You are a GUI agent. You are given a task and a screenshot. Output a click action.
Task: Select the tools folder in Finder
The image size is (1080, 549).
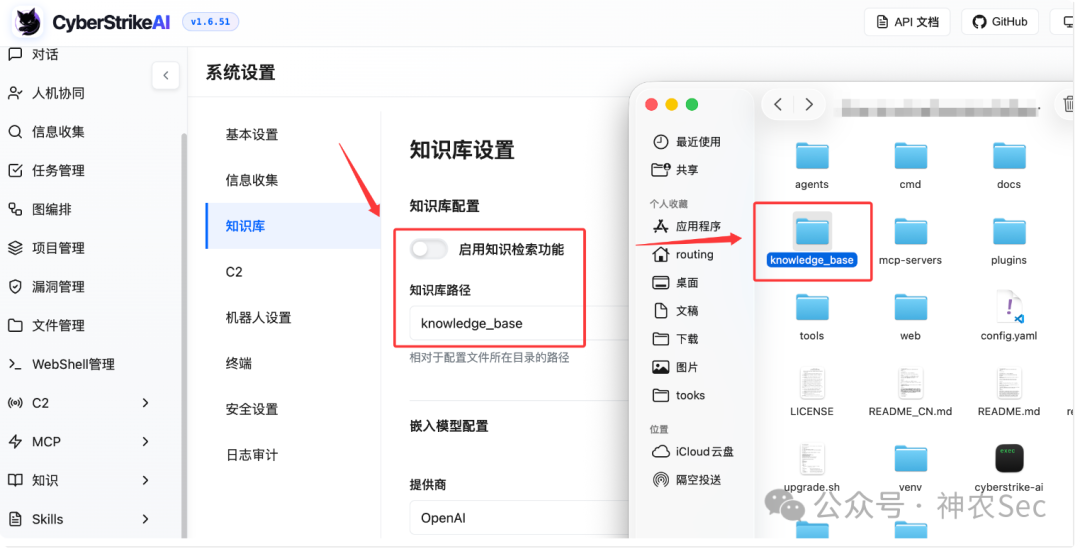click(812, 308)
